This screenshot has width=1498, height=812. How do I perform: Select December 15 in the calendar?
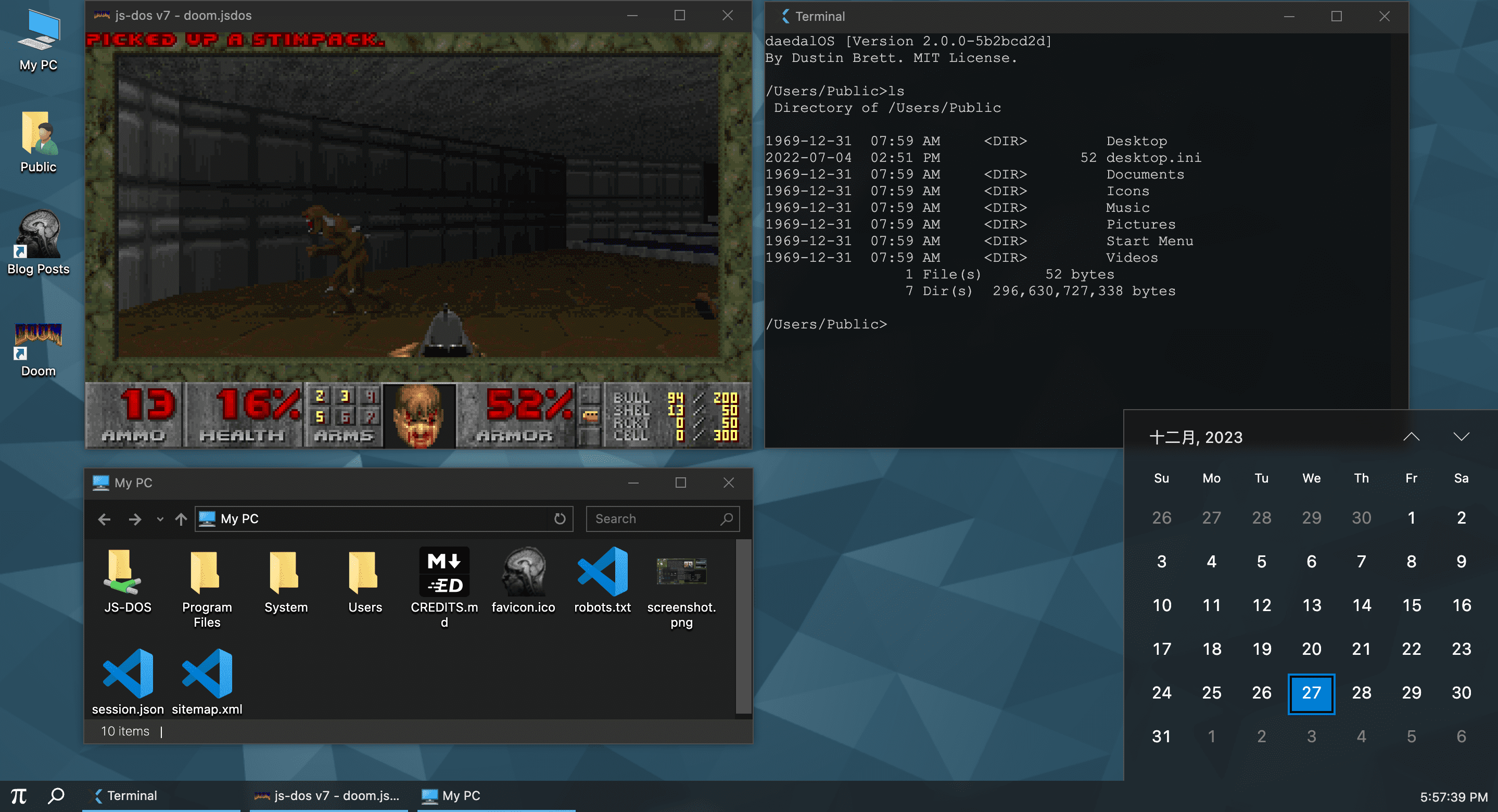point(1412,605)
